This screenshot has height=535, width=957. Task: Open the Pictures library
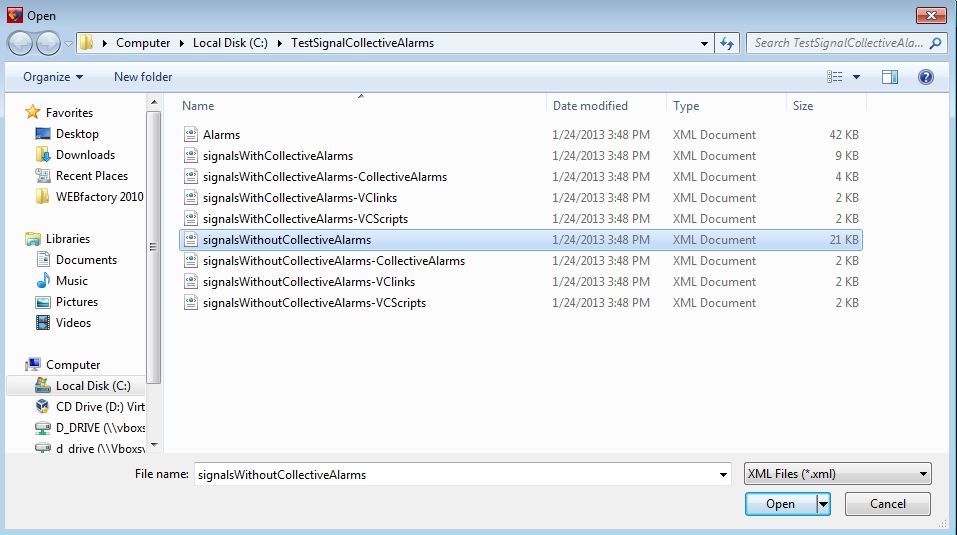pyautogui.click(x=67, y=302)
